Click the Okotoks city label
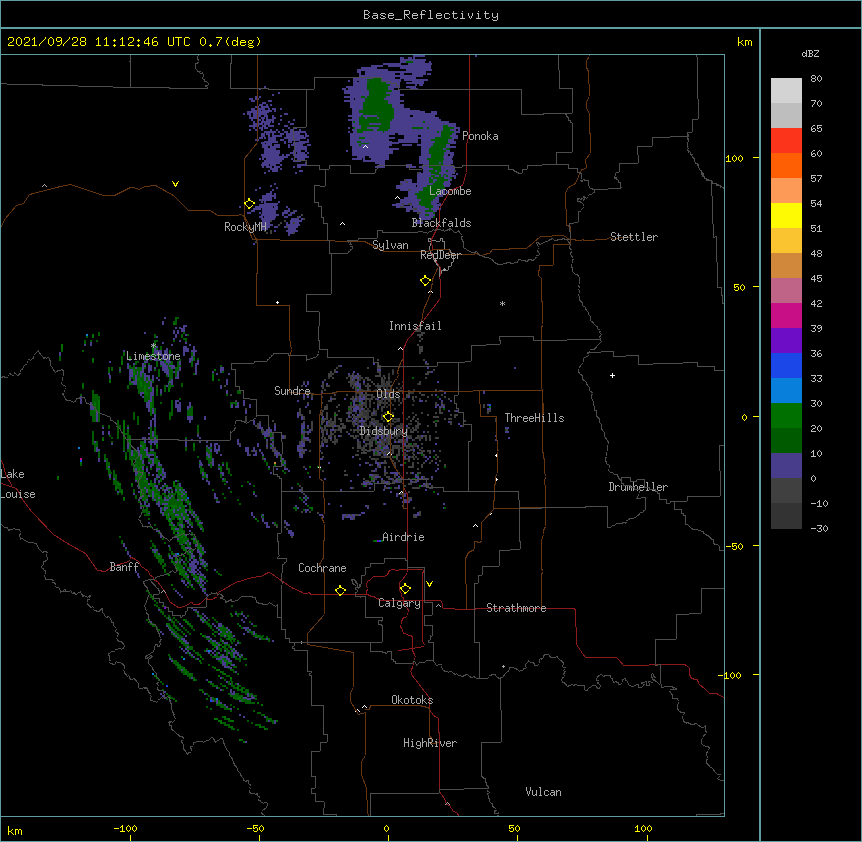 [x=412, y=700]
